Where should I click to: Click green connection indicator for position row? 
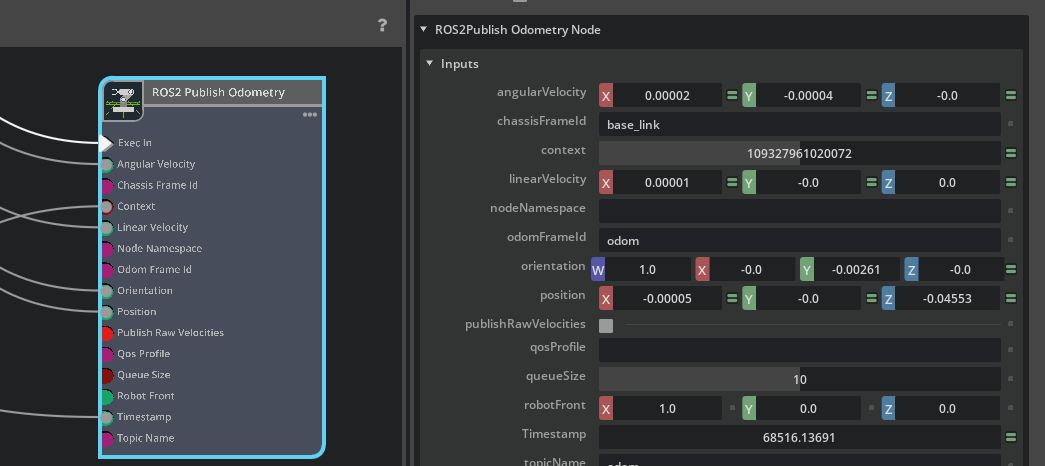coord(1010,299)
